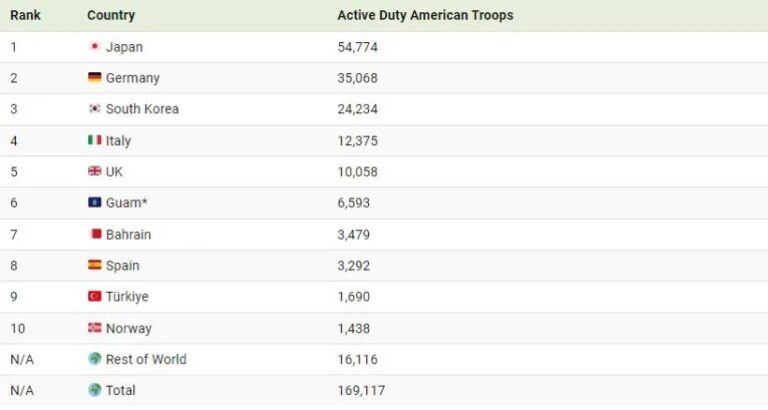Image resolution: width=768 pixels, height=410 pixels.
Task: Click the Türkiye flag icon
Action: pos(95,296)
